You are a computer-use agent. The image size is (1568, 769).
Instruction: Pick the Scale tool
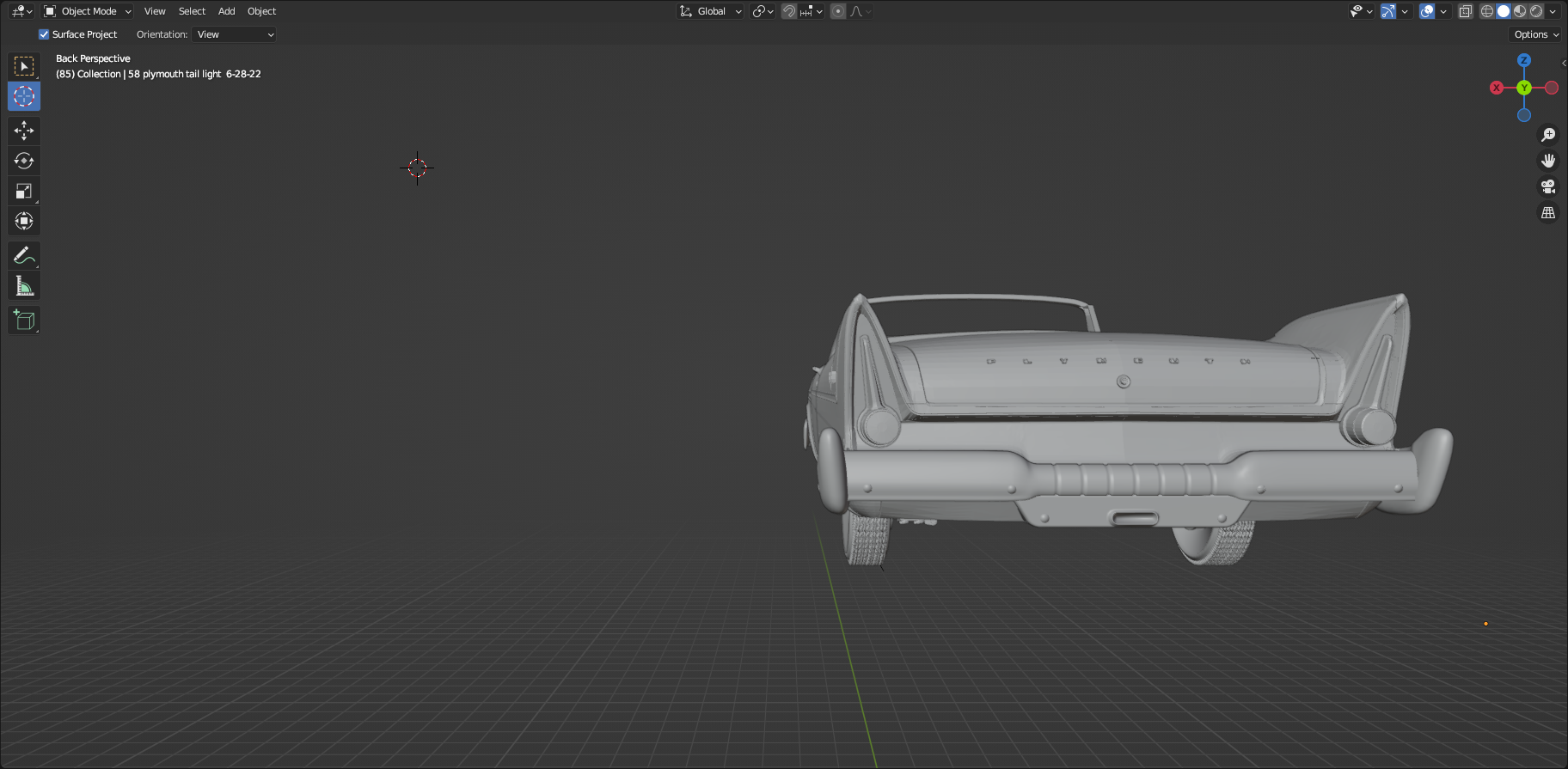point(24,191)
